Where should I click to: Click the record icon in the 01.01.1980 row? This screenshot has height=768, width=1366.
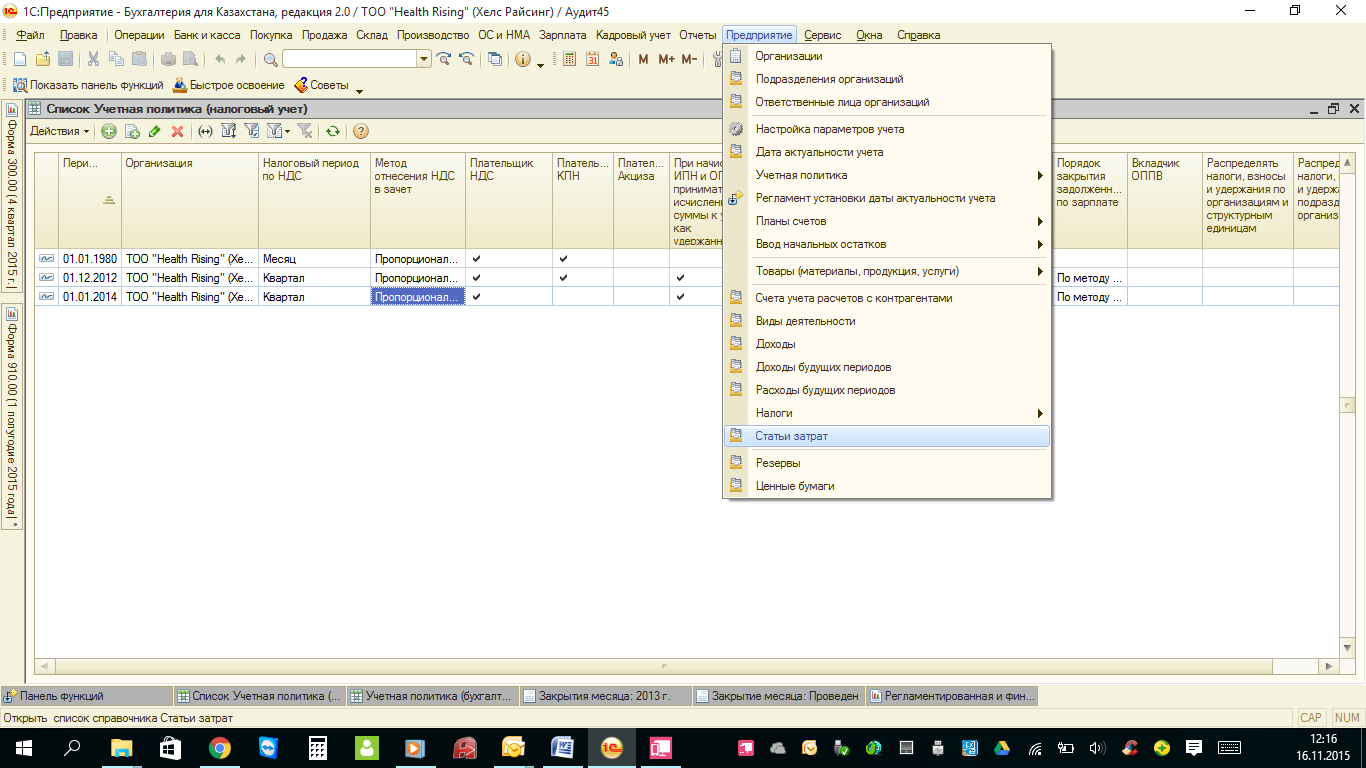point(47,259)
